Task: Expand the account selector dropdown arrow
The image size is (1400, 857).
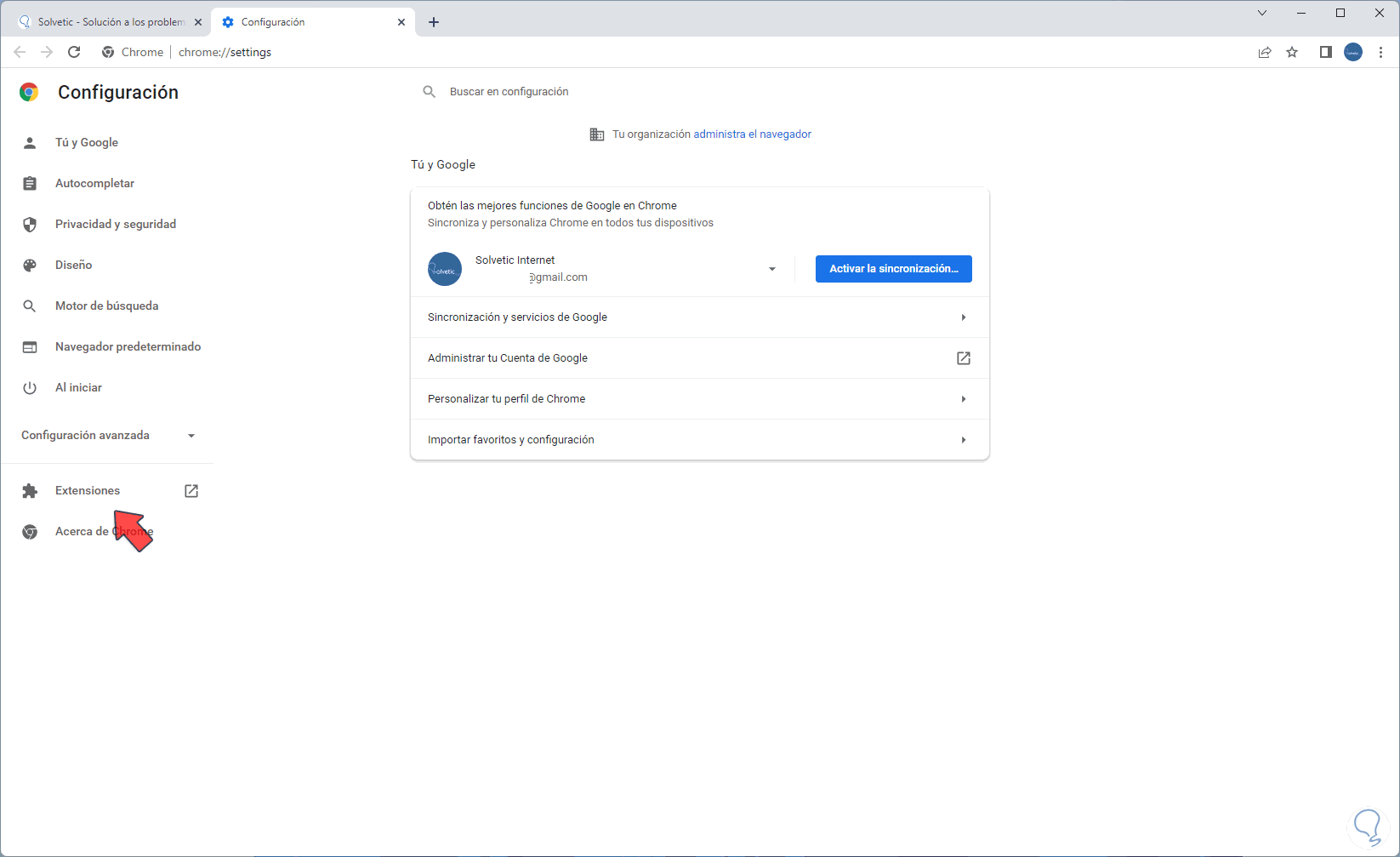Action: point(772,269)
